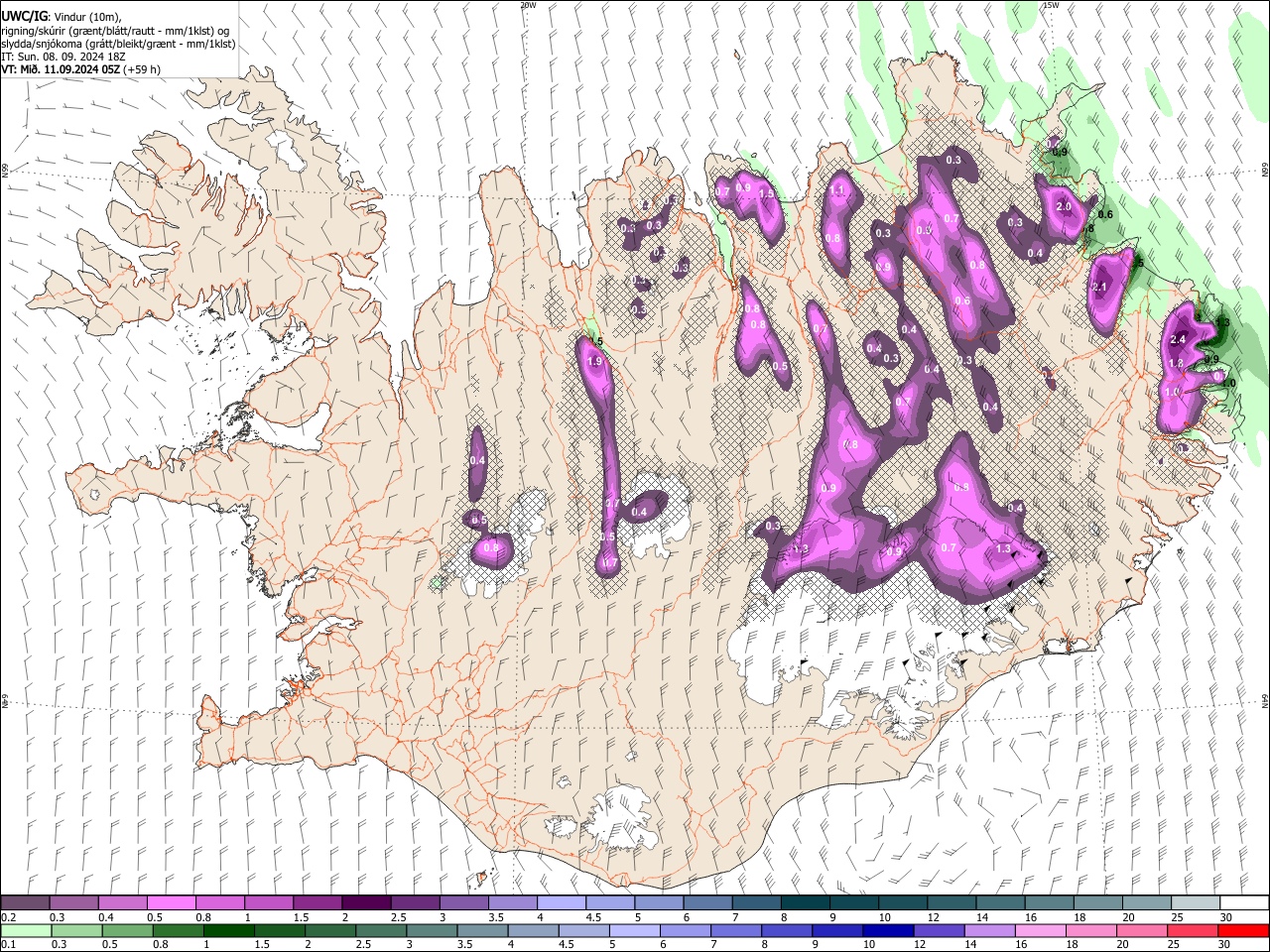Click the '20W' longitude label
The height and width of the screenshot is (952, 1270).
pyautogui.click(x=528, y=5)
